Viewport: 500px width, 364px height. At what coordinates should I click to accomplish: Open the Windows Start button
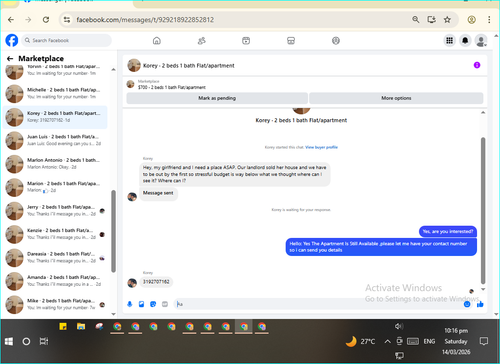point(9,341)
